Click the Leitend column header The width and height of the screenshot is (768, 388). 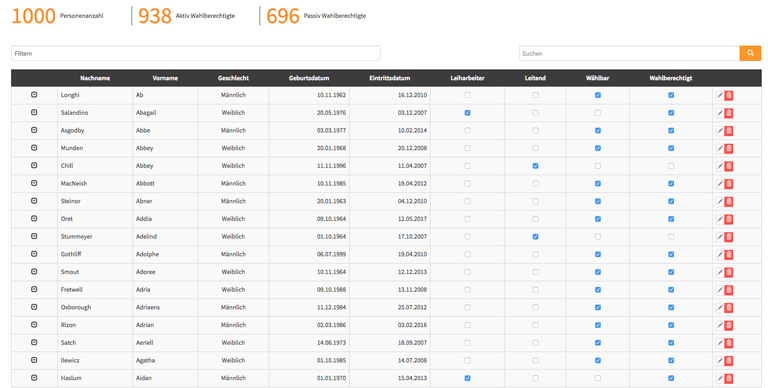coord(535,78)
